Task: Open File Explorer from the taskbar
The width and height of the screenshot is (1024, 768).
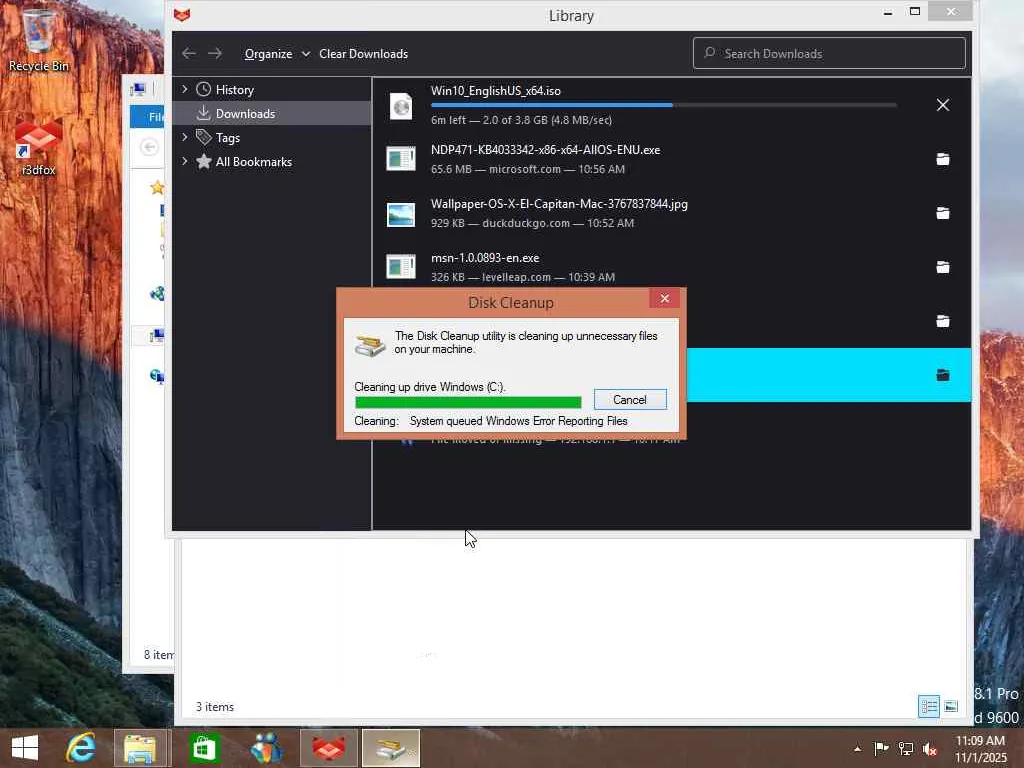Action: 141,748
